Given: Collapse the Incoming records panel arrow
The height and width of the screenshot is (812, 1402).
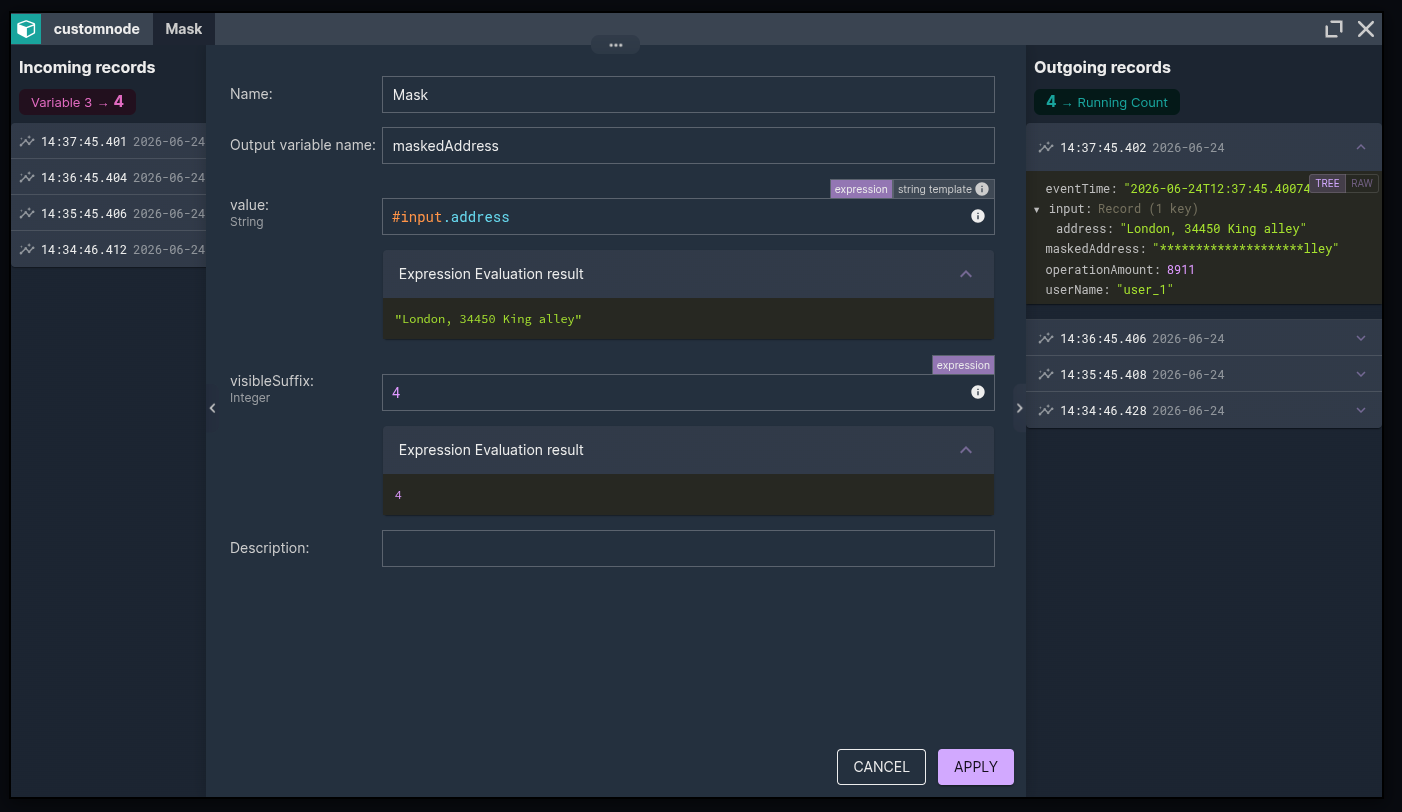Looking at the screenshot, I should [212, 408].
